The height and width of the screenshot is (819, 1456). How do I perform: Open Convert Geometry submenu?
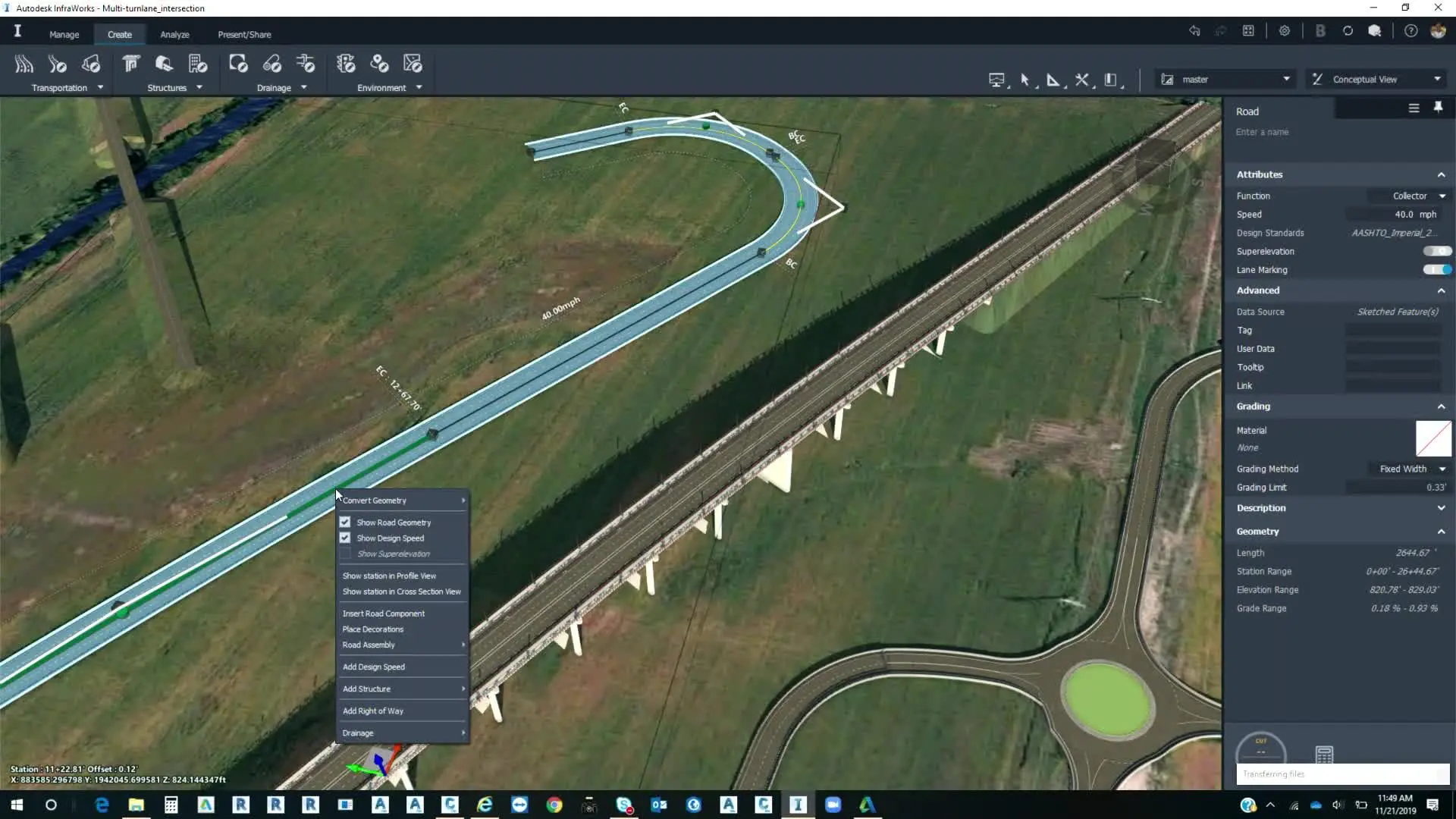(x=403, y=500)
